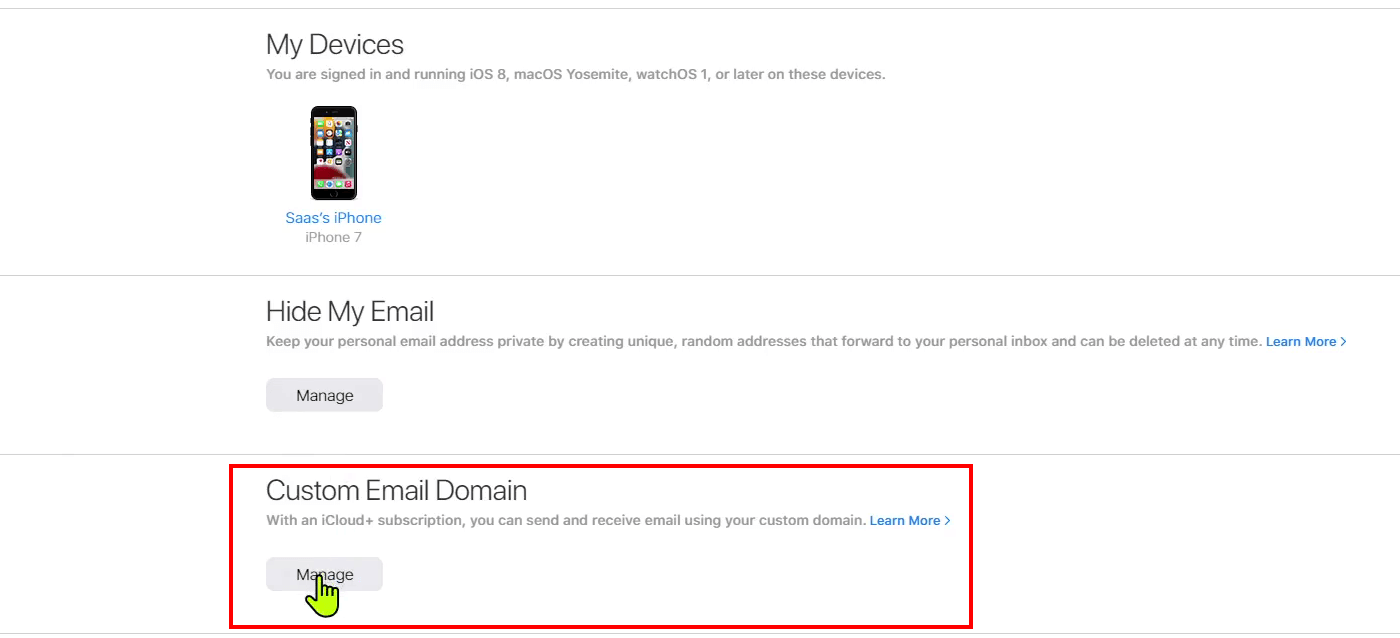
Task: Click the Custom Email Domain section heading
Action: [397, 490]
